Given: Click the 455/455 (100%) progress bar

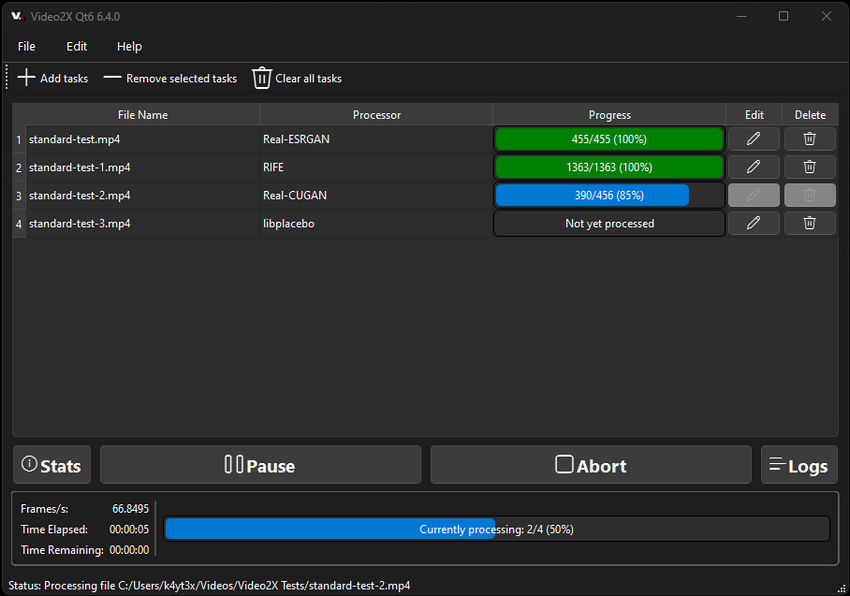Looking at the screenshot, I should [x=609, y=139].
